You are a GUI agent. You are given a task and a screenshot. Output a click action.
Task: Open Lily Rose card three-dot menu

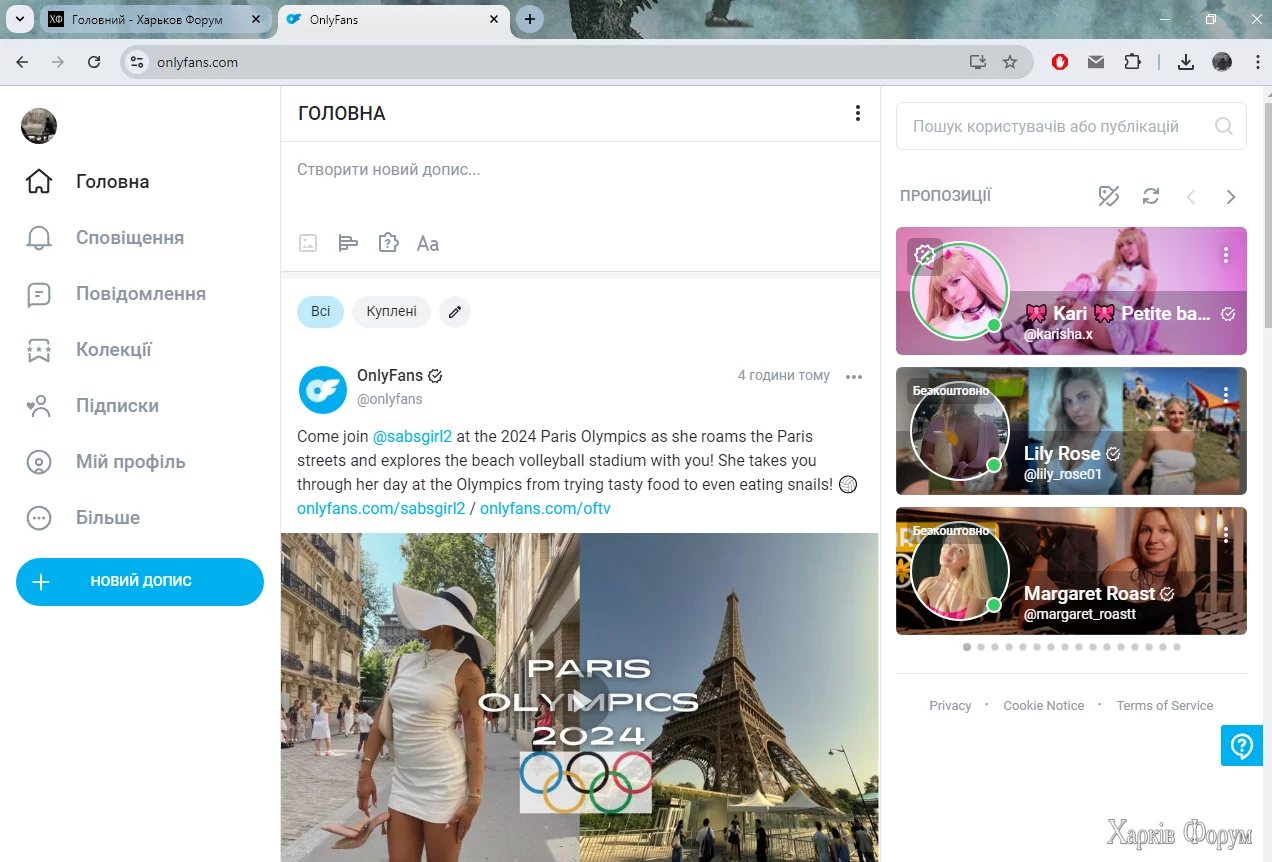tap(1226, 395)
